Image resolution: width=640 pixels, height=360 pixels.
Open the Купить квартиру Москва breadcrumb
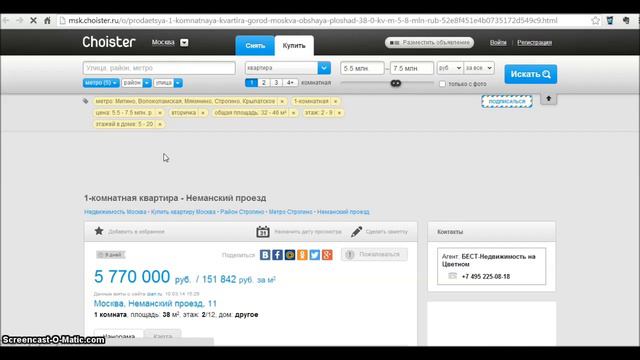tap(183, 212)
